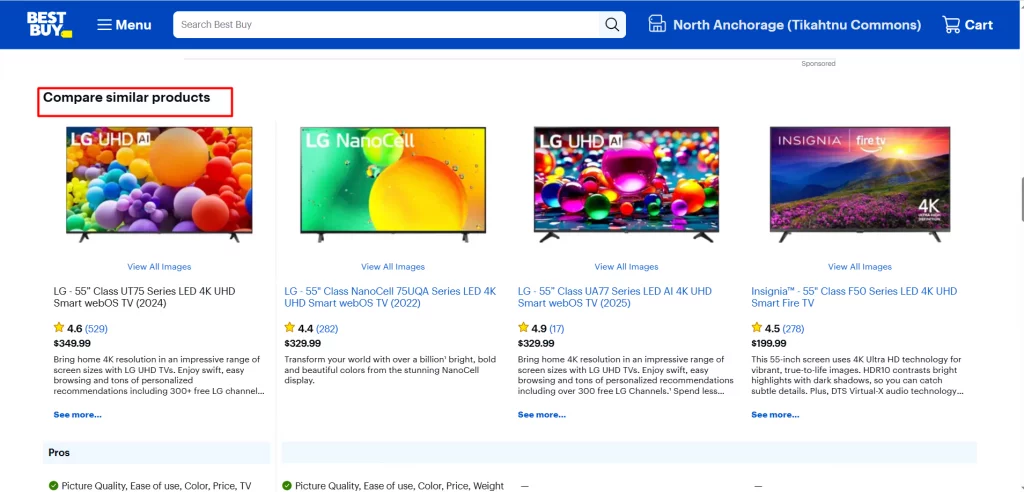Click the store location icon
The height and width of the screenshot is (492, 1024).
pyautogui.click(x=656, y=25)
